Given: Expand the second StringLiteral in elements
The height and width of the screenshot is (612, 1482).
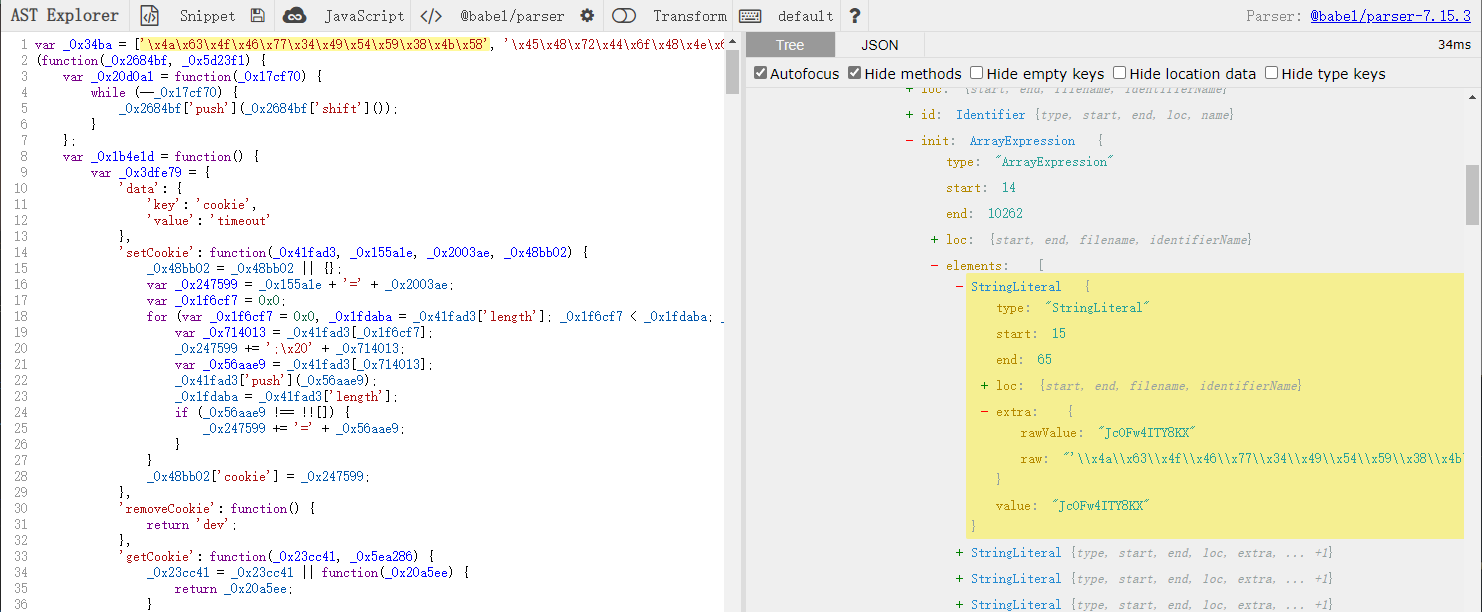Looking at the screenshot, I should click(960, 552).
